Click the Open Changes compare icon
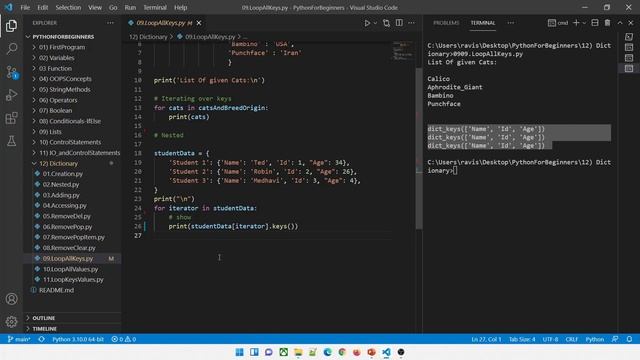The image size is (640, 360). click(x=386, y=23)
